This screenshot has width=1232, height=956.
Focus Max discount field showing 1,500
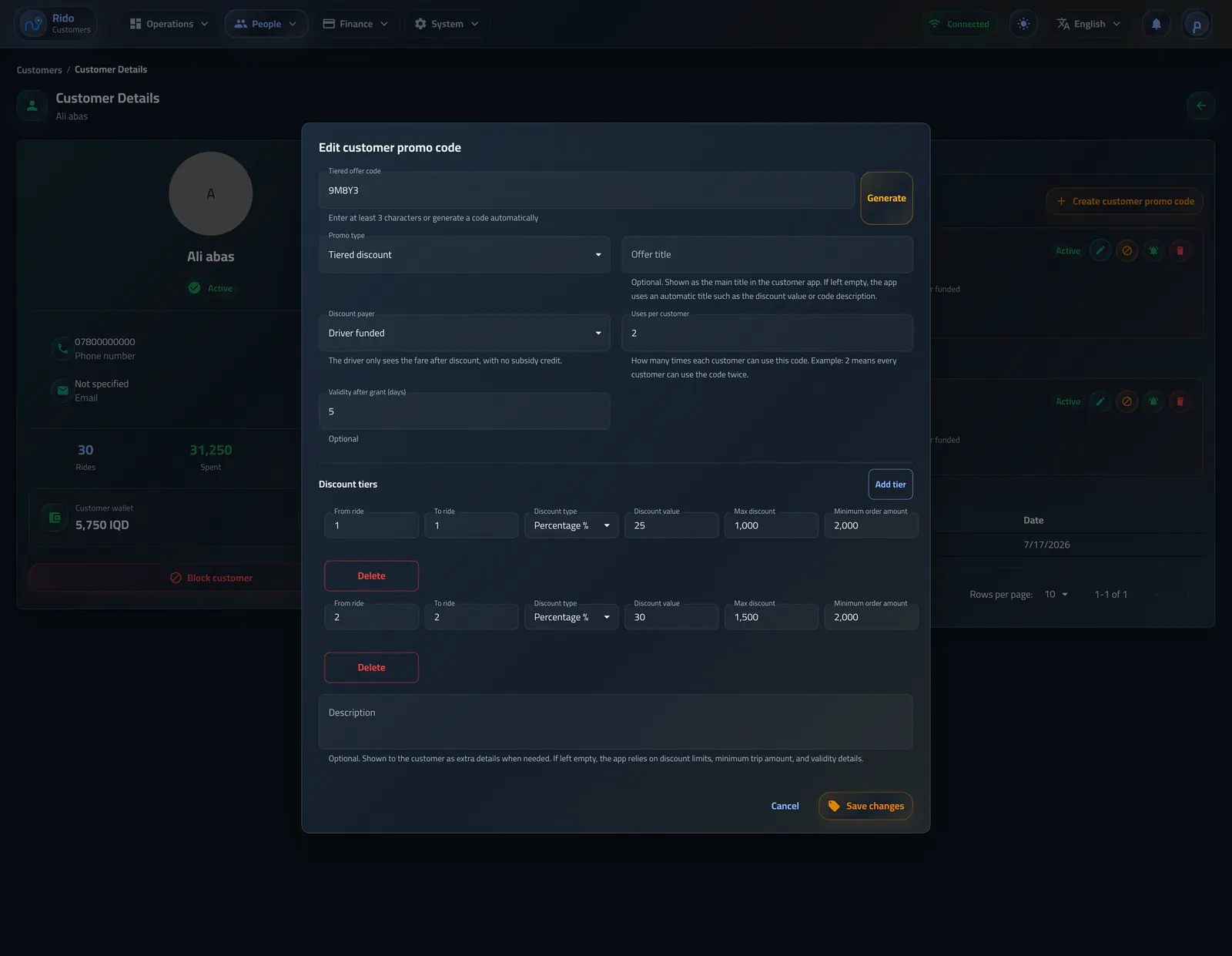[772, 617]
